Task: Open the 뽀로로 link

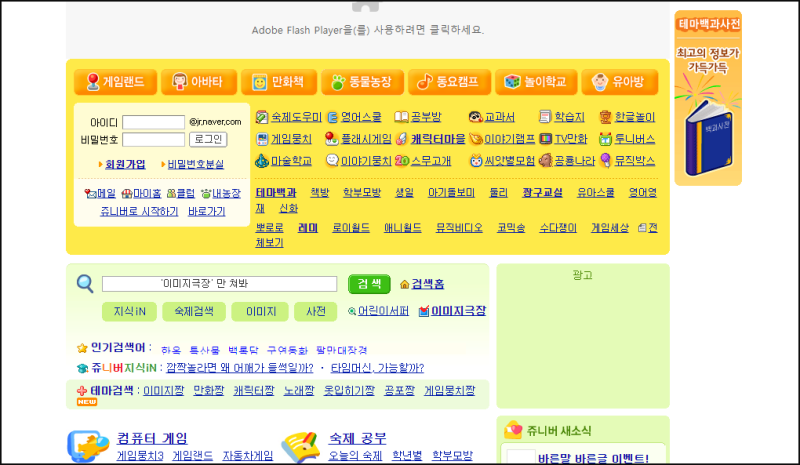Action: coord(269,228)
